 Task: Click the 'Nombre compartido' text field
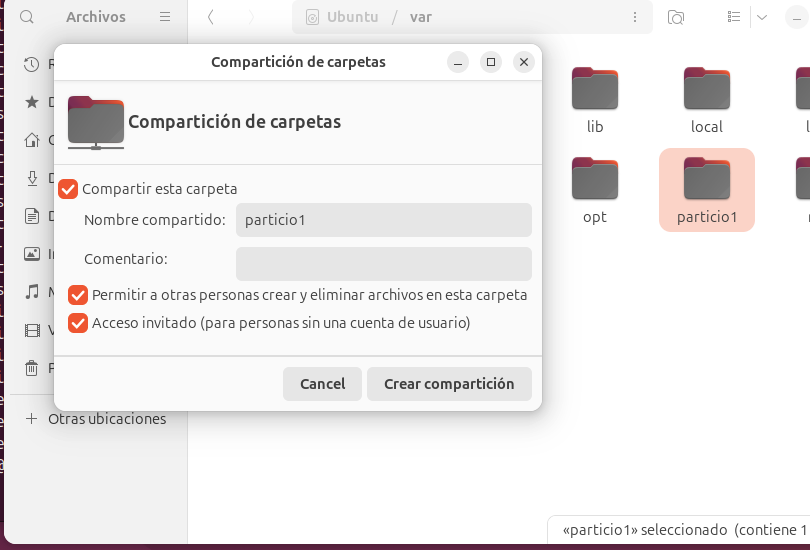[x=383, y=220]
